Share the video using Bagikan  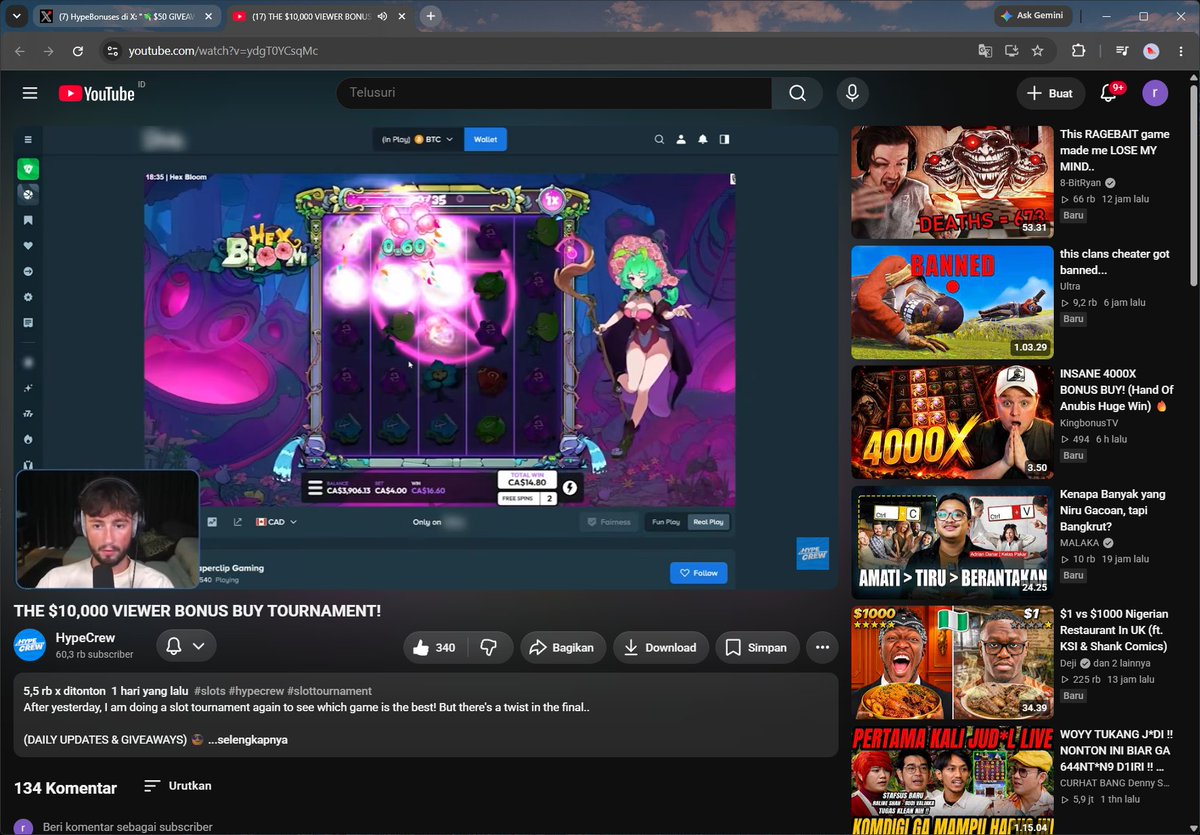pyautogui.click(x=563, y=647)
